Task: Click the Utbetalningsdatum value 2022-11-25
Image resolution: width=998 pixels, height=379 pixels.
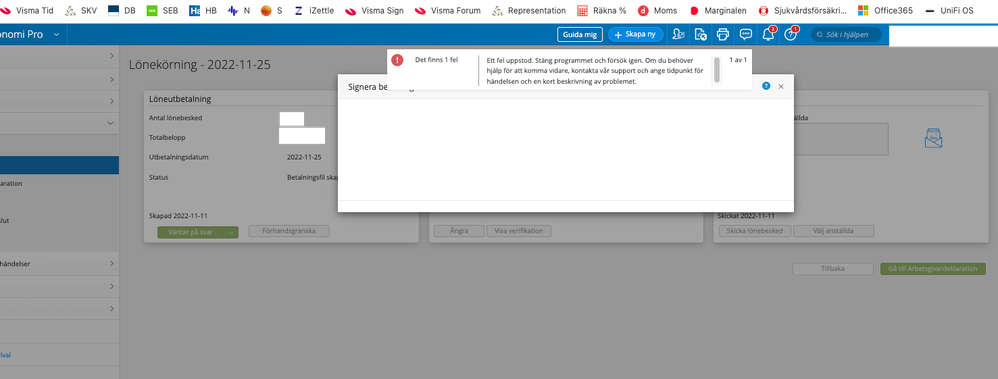Action: (304, 157)
